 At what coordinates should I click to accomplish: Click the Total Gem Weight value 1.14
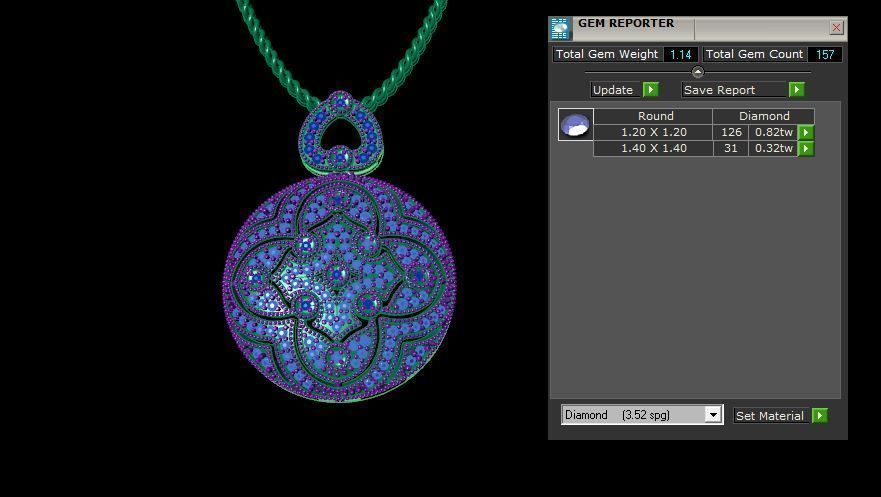680,54
